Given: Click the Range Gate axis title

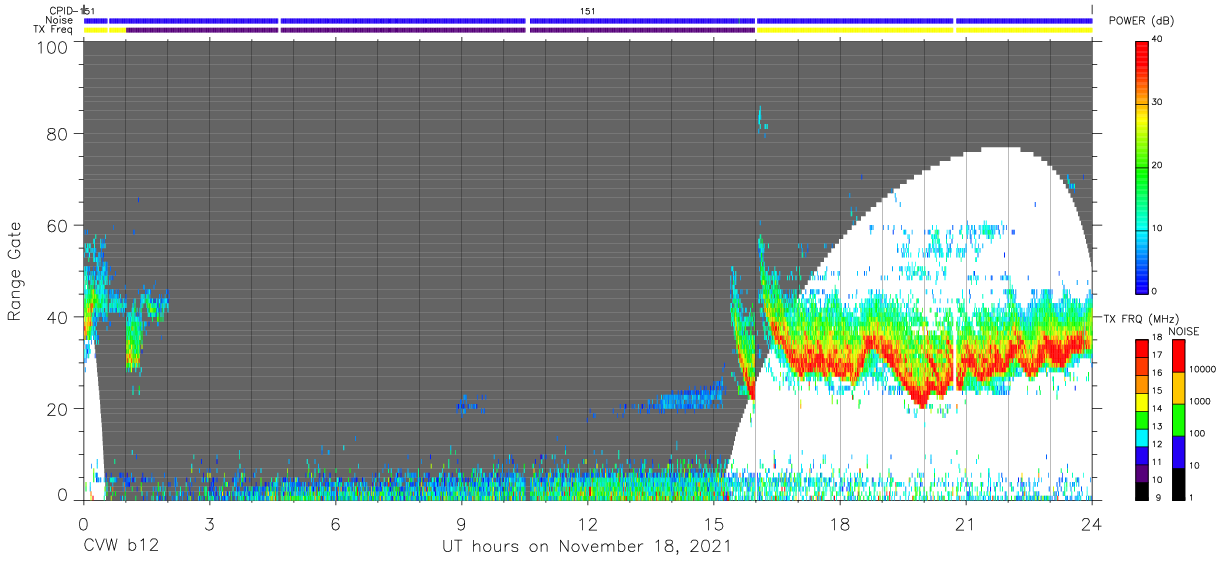Looking at the screenshot, I should click(x=16, y=272).
